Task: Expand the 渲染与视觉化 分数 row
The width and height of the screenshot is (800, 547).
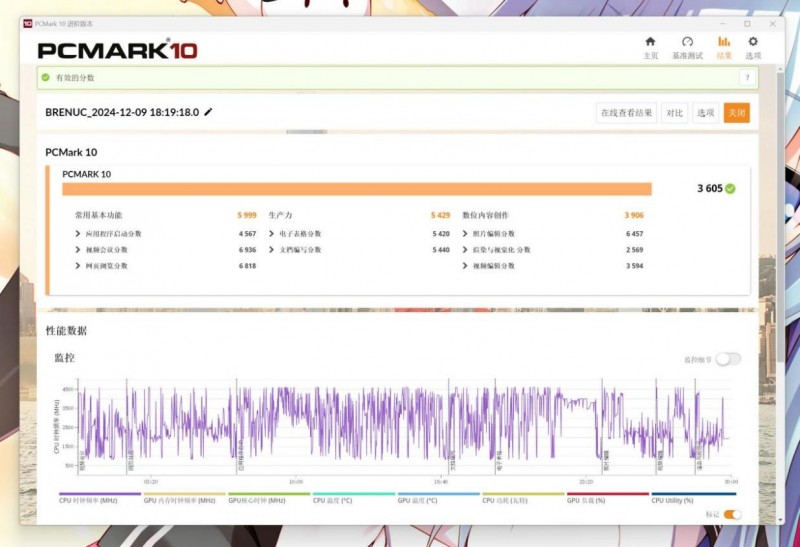Action: coord(465,250)
